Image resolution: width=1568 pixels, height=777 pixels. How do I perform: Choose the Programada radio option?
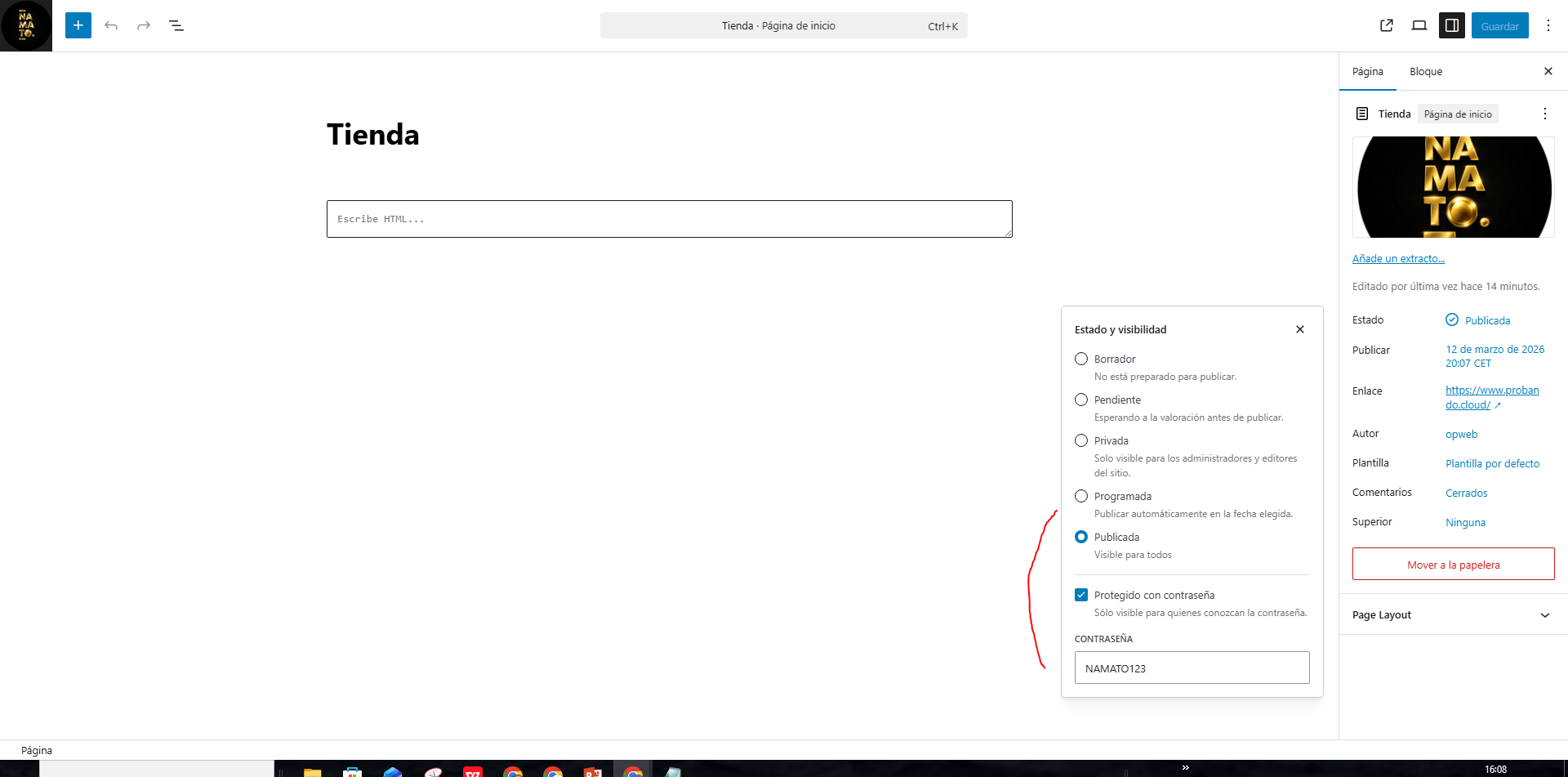(1081, 496)
